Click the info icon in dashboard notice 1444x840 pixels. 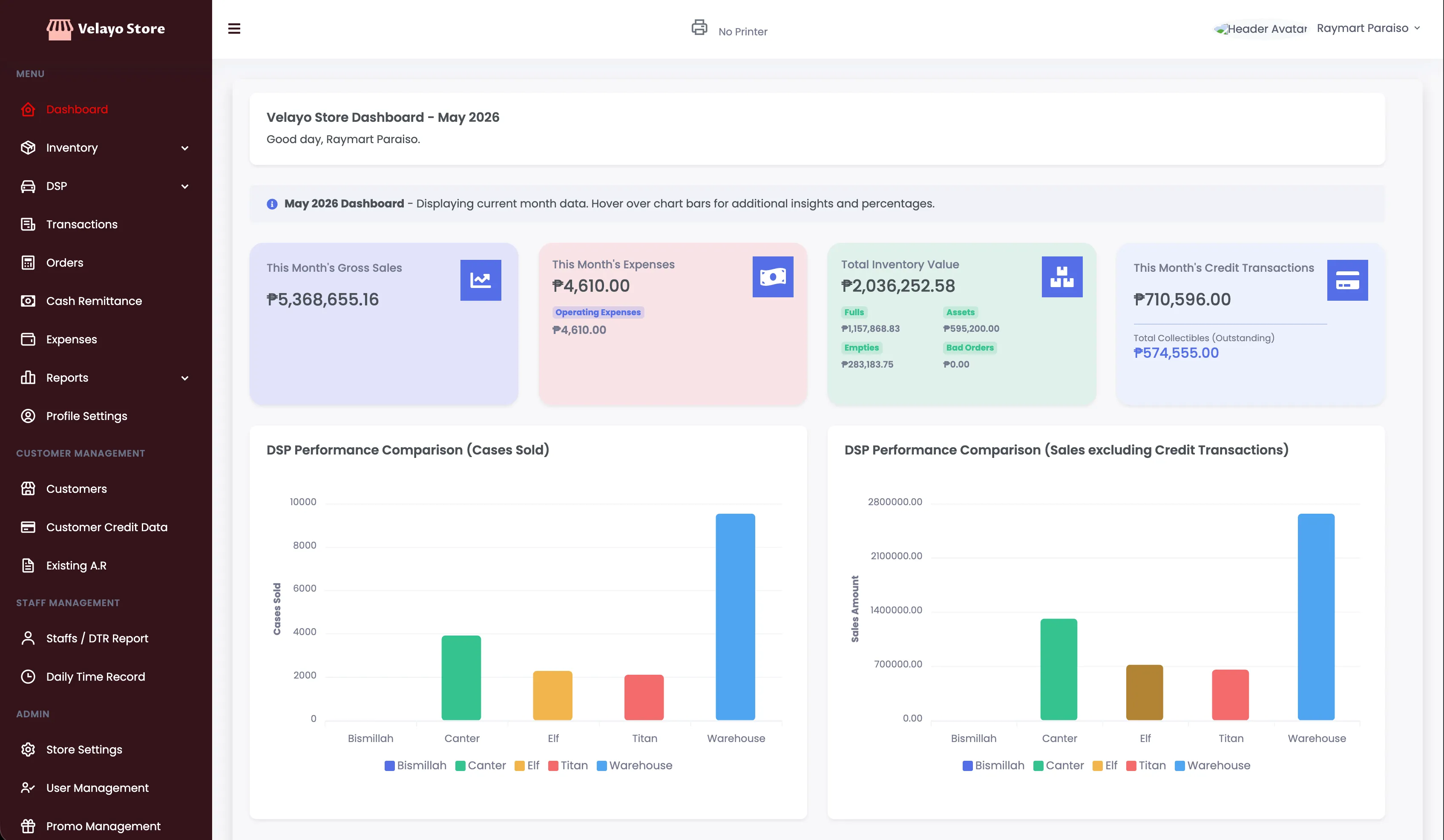[x=272, y=204]
